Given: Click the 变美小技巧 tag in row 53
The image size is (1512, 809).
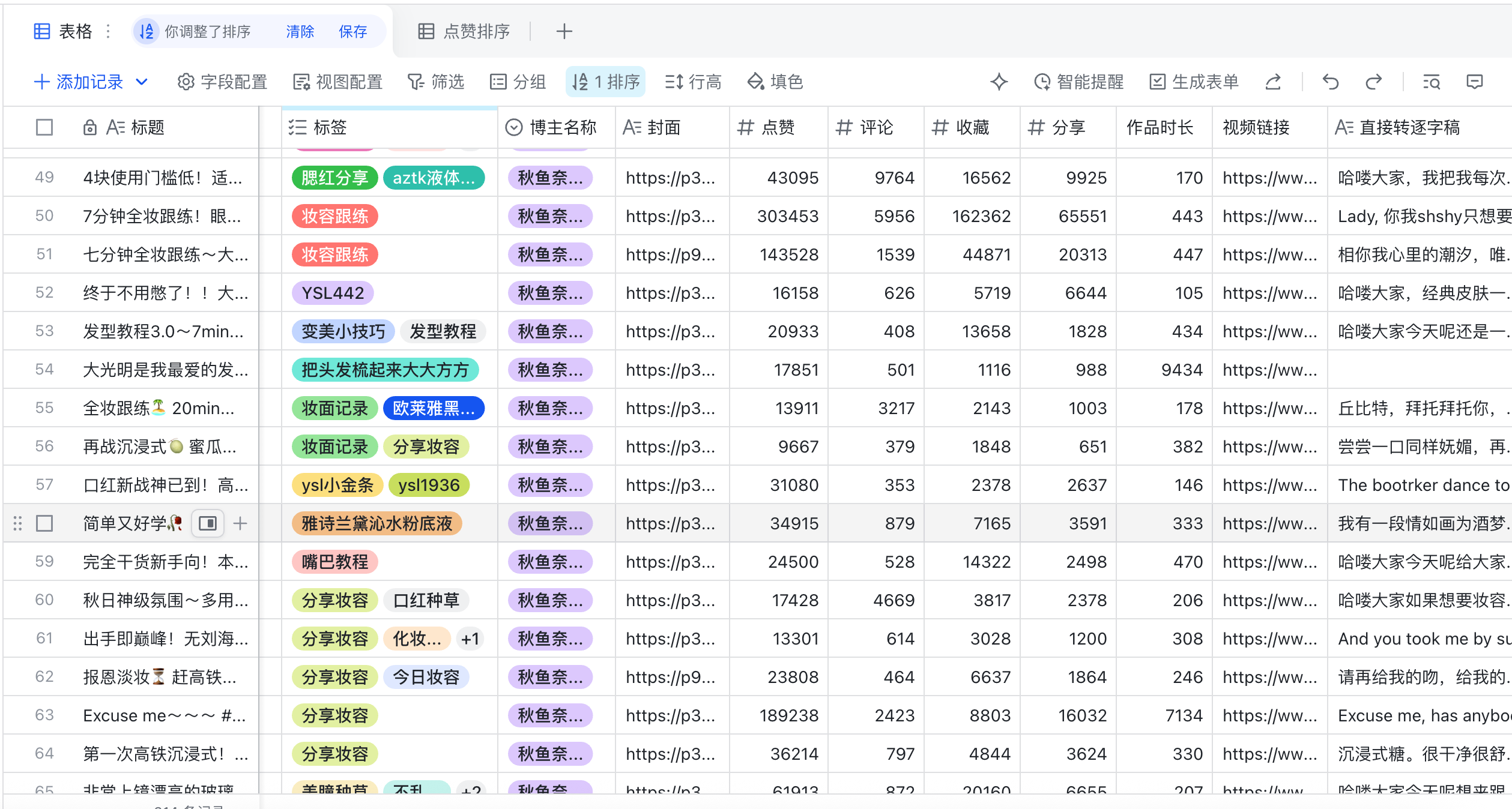Looking at the screenshot, I should (x=343, y=331).
